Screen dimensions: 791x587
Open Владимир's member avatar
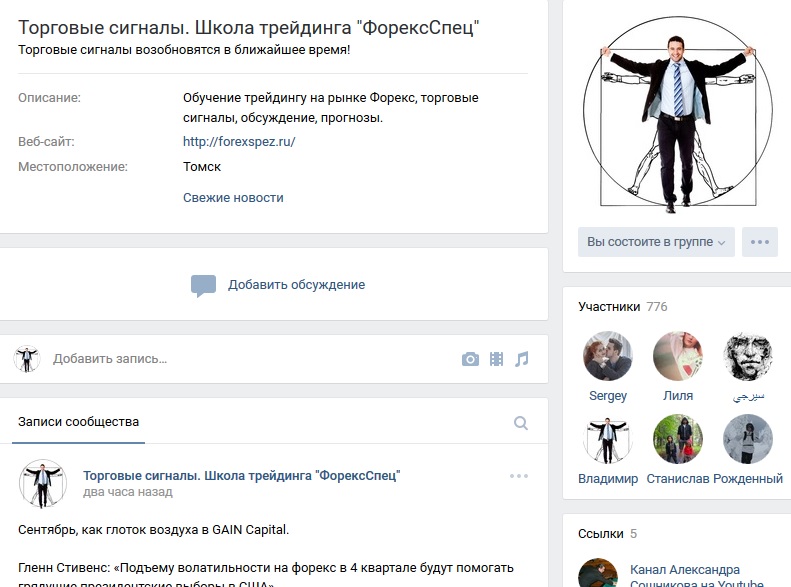(x=608, y=439)
